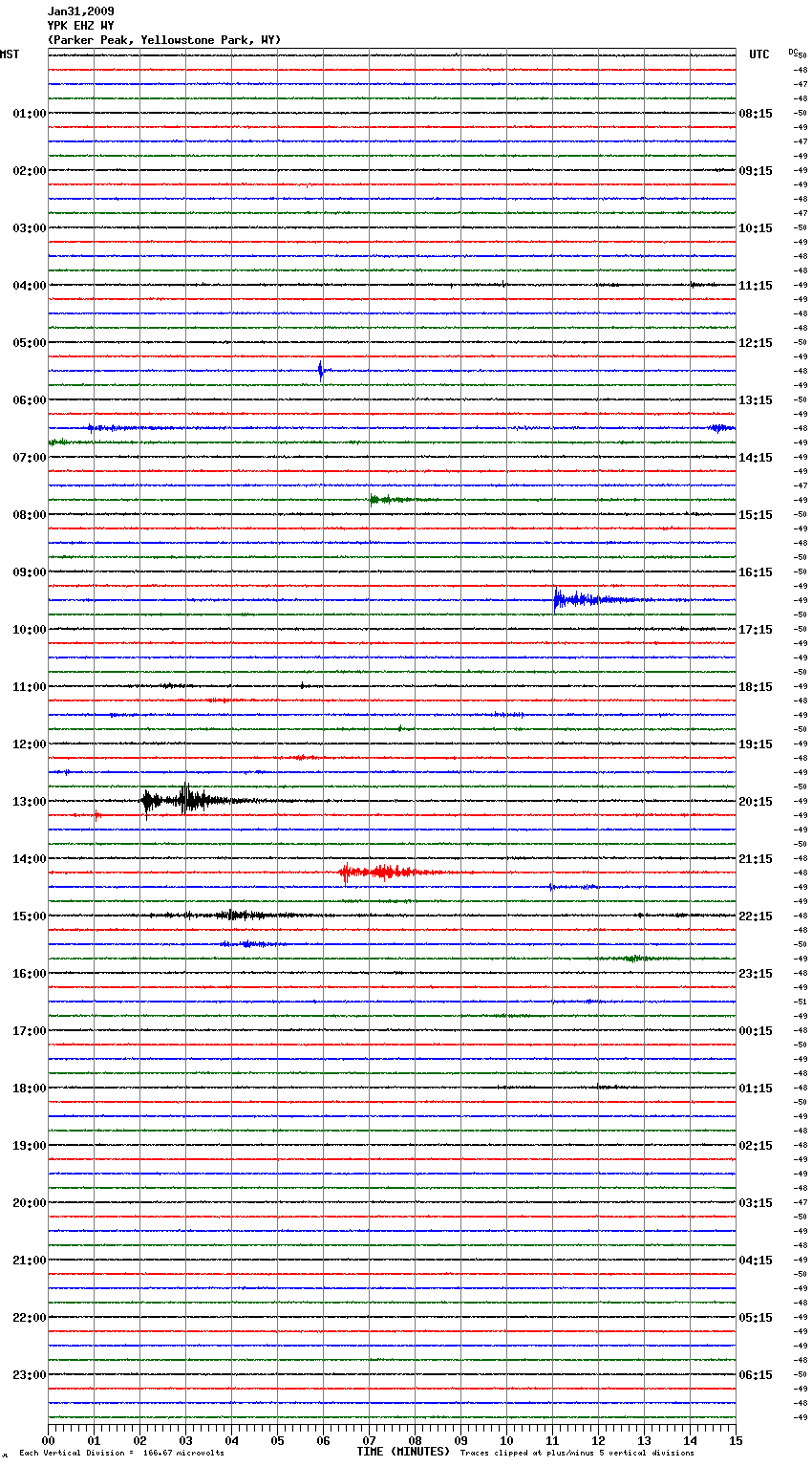The image size is (812, 1466).
Task: Click the '21:00' MST hour label
Action: pos(29,1261)
